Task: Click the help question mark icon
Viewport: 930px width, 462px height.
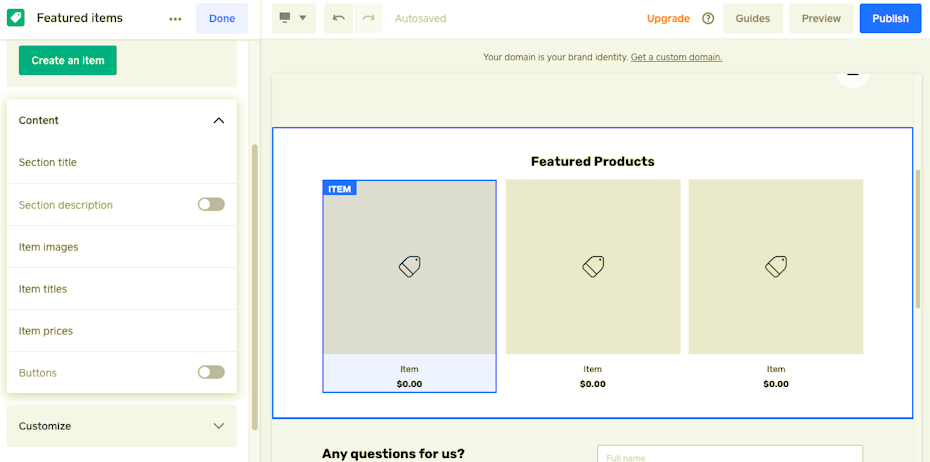Action: [708, 18]
